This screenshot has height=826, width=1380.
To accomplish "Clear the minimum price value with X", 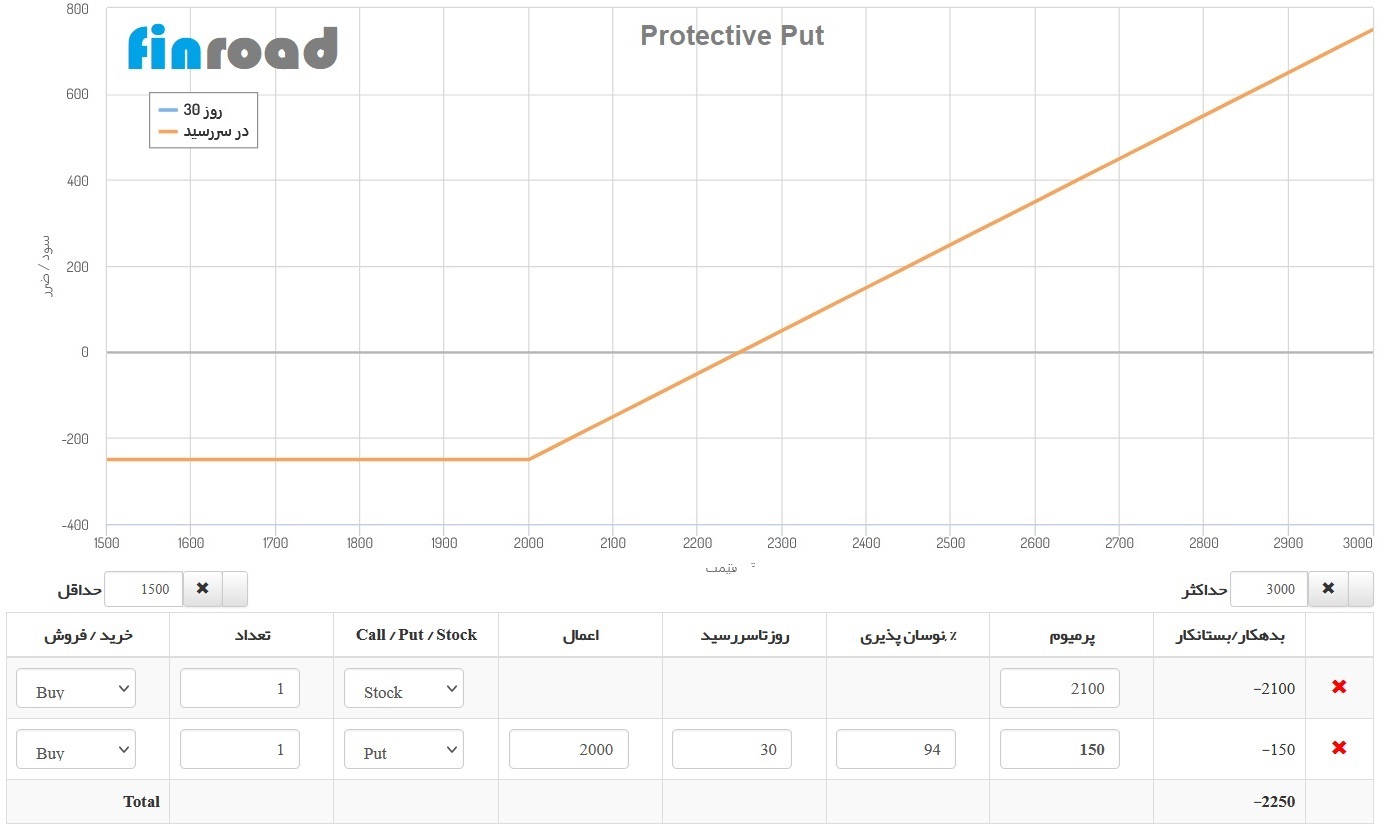I will tap(202, 589).
